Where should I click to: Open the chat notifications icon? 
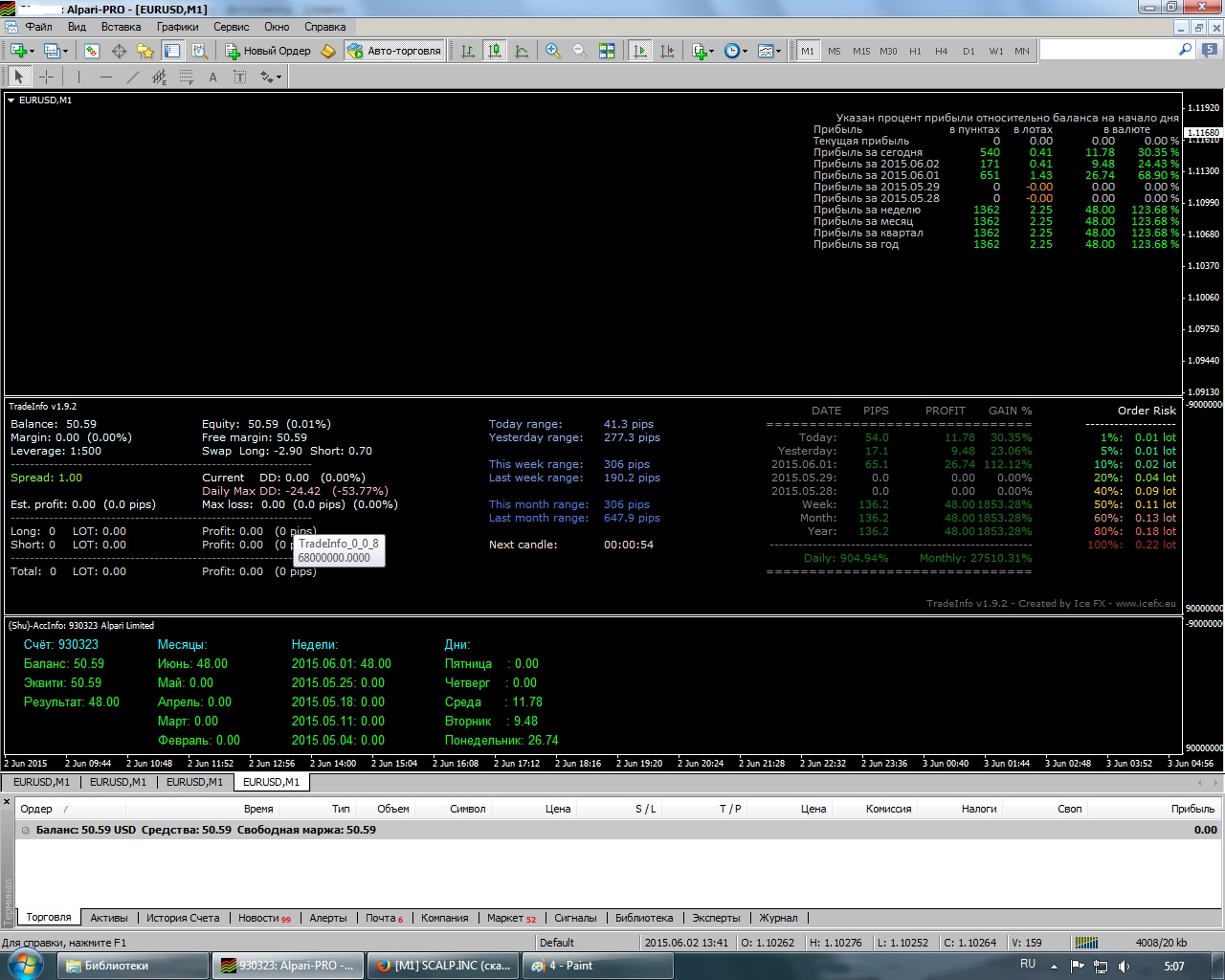1210,50
